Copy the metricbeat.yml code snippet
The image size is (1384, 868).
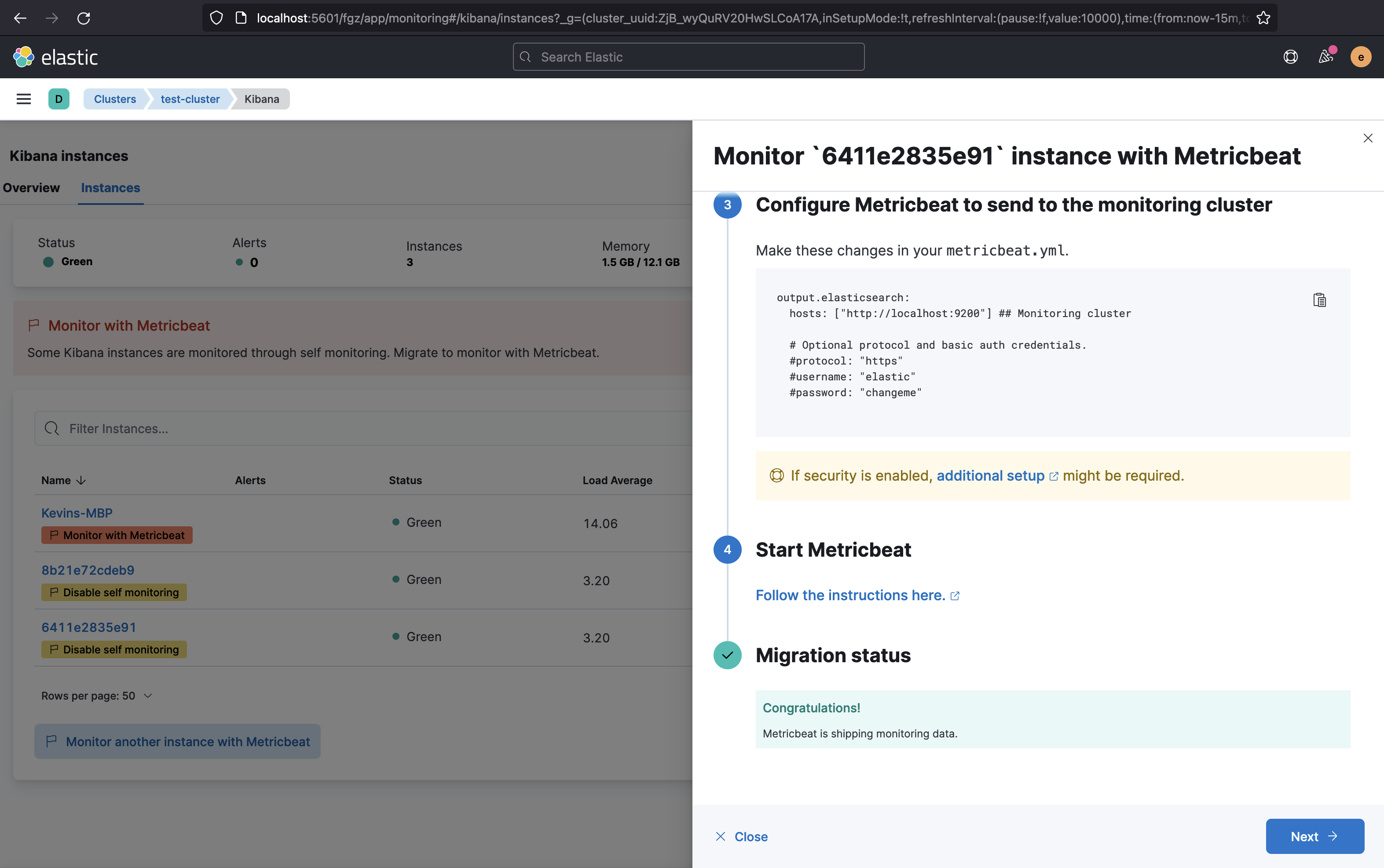tap(1319, 300)
